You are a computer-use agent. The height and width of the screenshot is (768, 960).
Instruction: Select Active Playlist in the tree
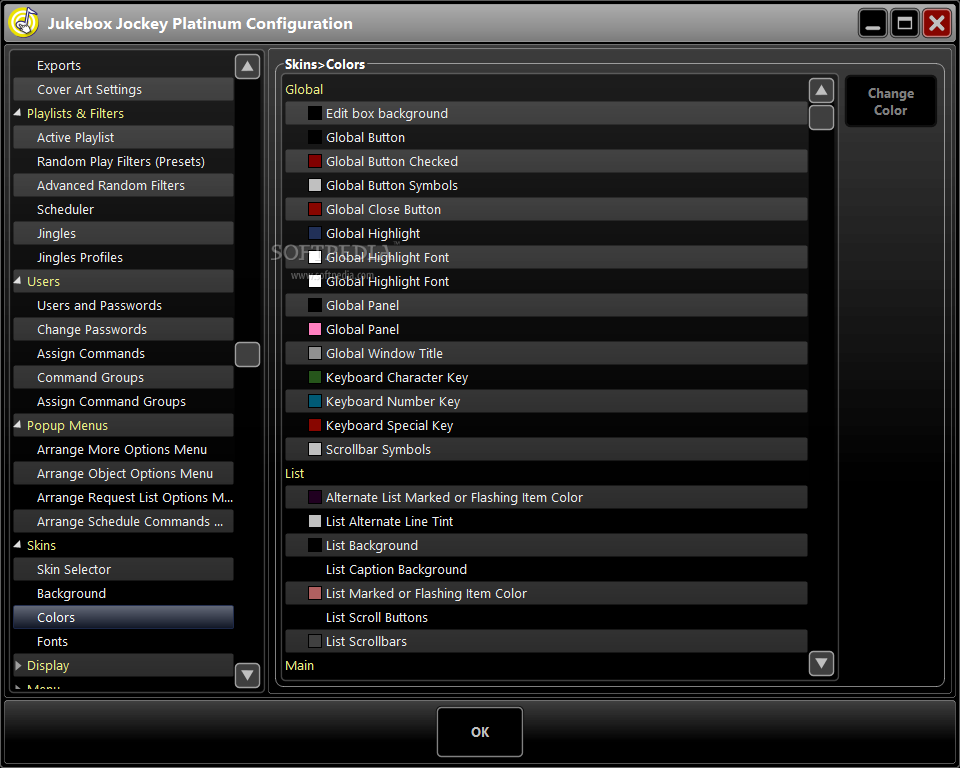pyautogui.click(x=123, y=137)
